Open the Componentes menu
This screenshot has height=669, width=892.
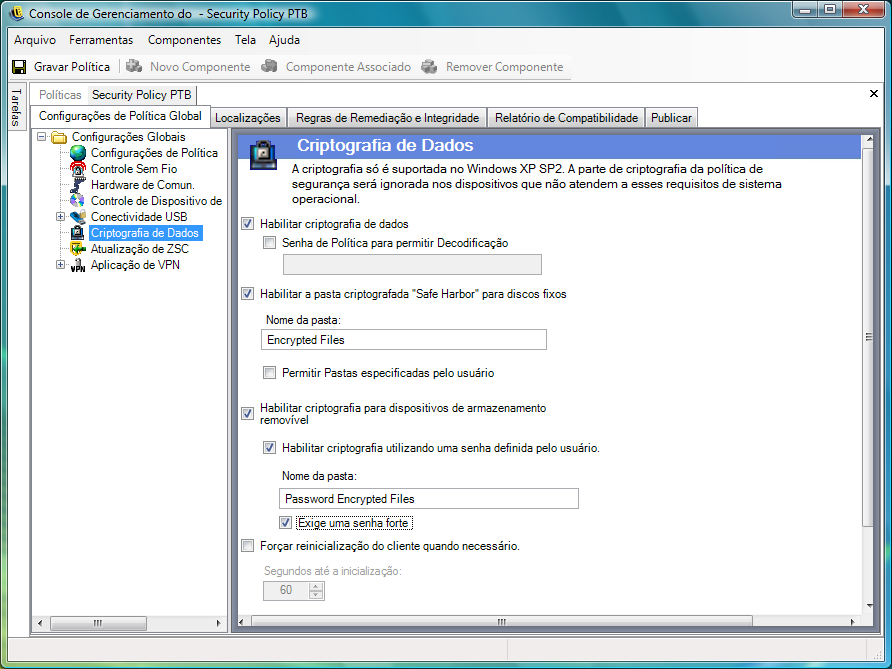pyautogui.click(x=184, y=40)
